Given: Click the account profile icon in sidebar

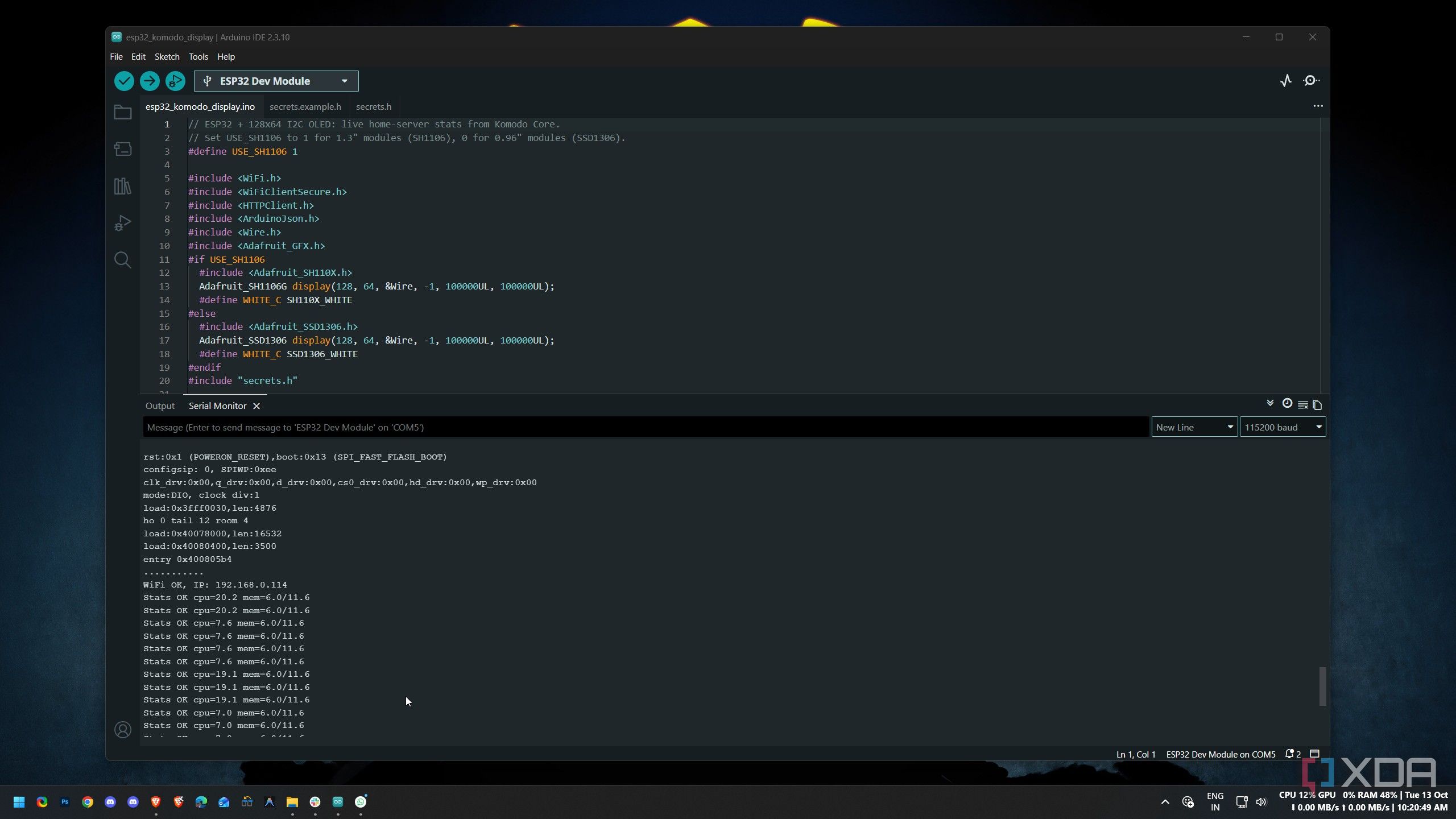Looking at the screenshot, I should (x=123, y=730).
